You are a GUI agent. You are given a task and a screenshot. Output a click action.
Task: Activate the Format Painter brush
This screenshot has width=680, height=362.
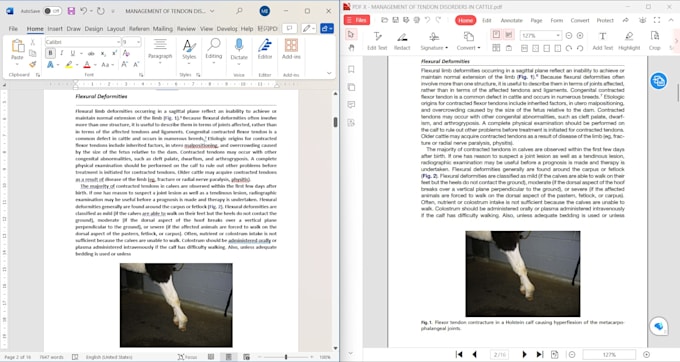pyautogui.click(x=33, y=64)
